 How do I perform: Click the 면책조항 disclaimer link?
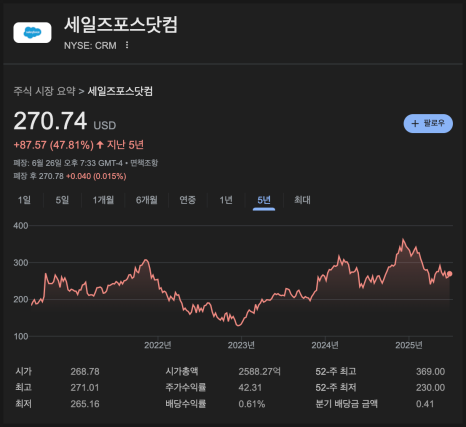pos(144,163)
